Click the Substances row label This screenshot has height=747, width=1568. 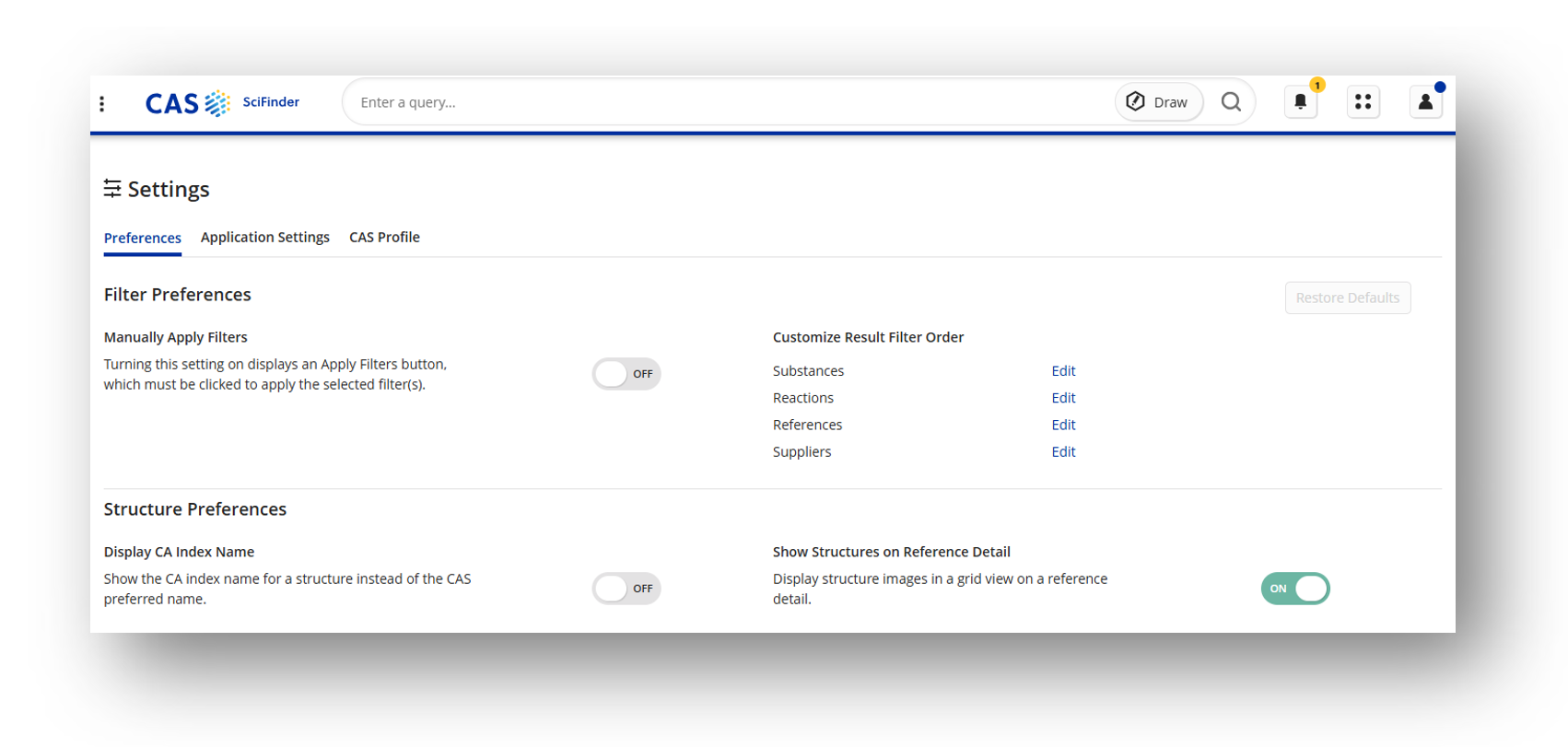[808, 370]
